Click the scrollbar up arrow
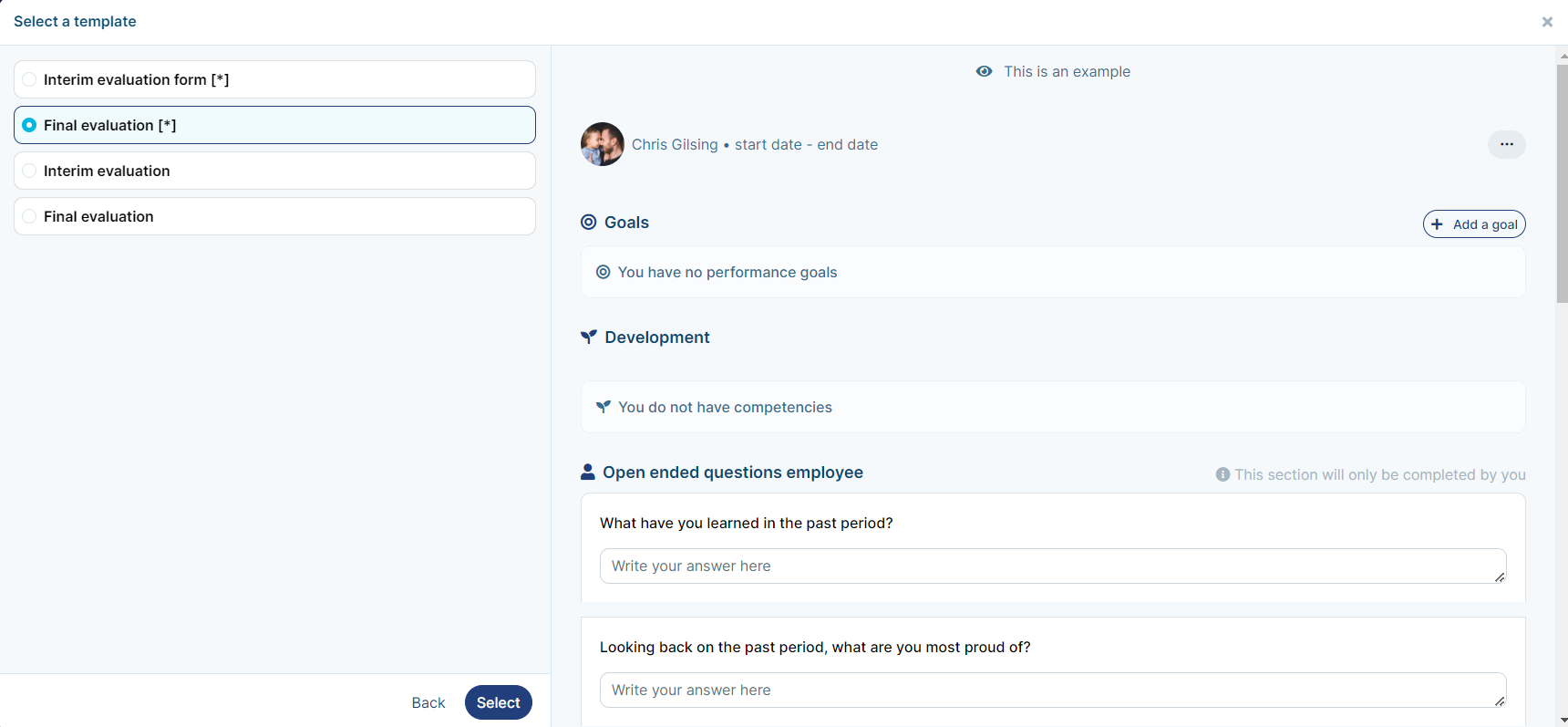This screenshot has width=1568, height=727. pos(1563,55)
